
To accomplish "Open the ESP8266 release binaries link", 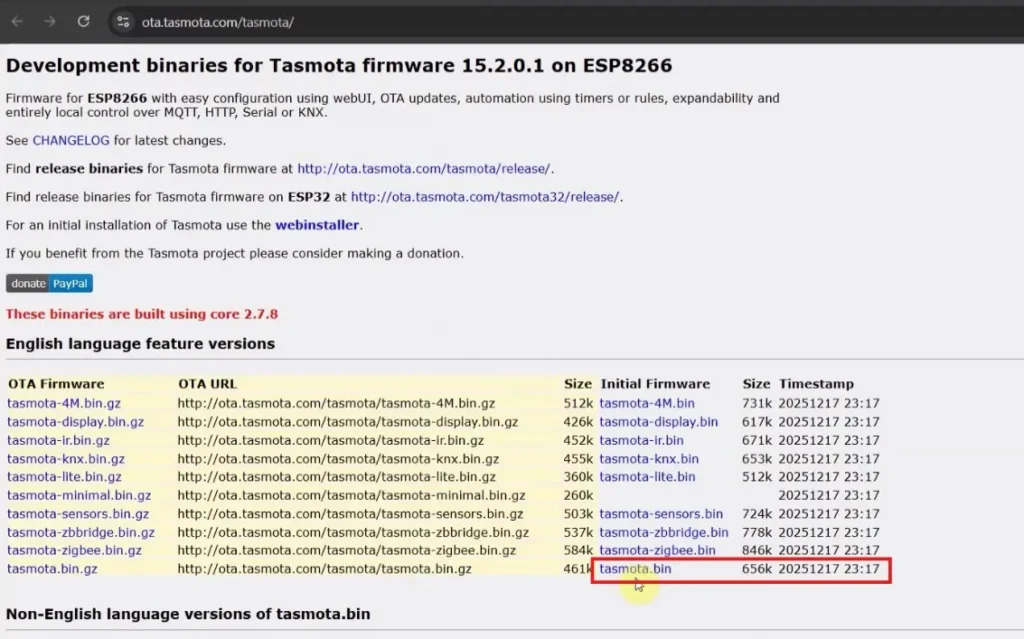I will 425,168.
